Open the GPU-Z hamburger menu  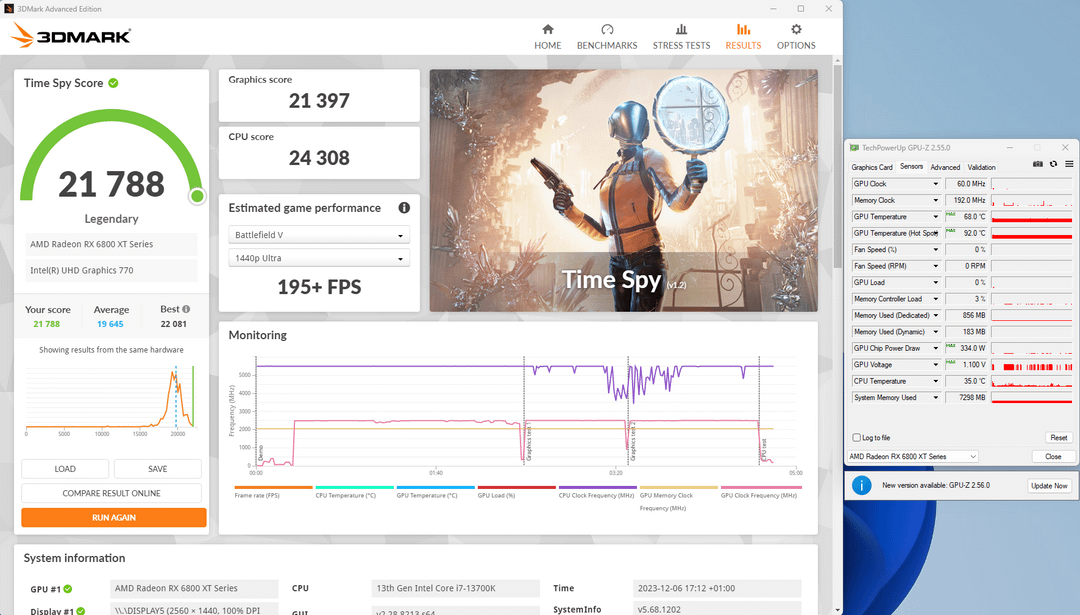[x=1069, y=164]
